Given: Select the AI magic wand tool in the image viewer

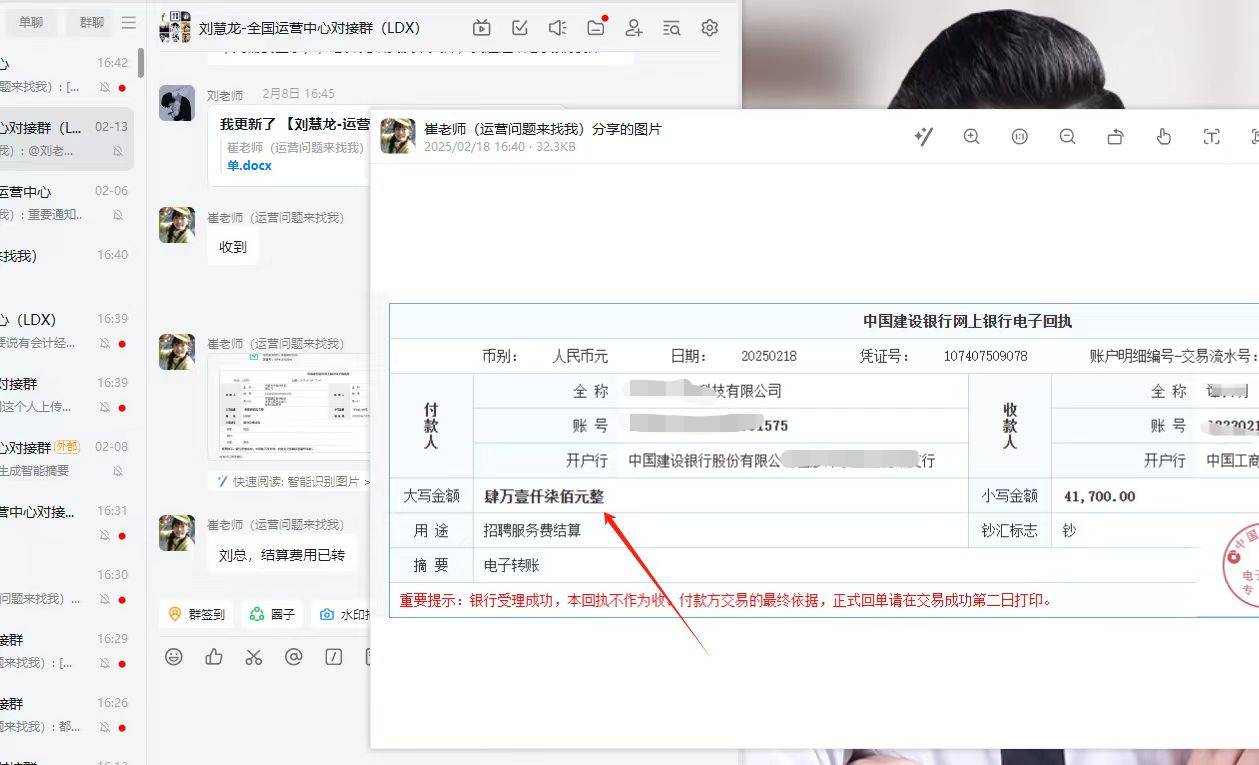Looking at the screenshot, I should (924, 137).
